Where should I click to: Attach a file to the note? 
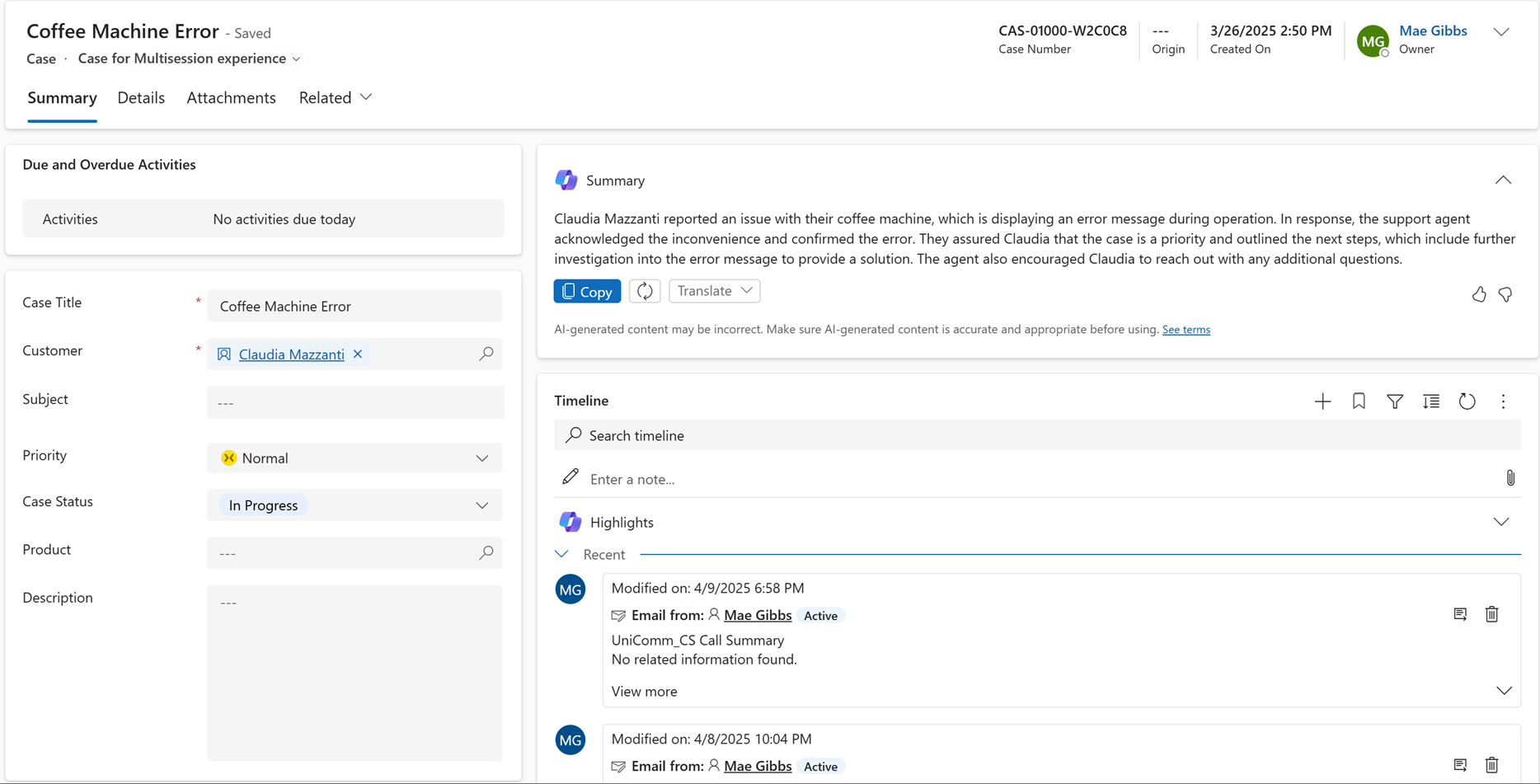[x=1511, y=478]
